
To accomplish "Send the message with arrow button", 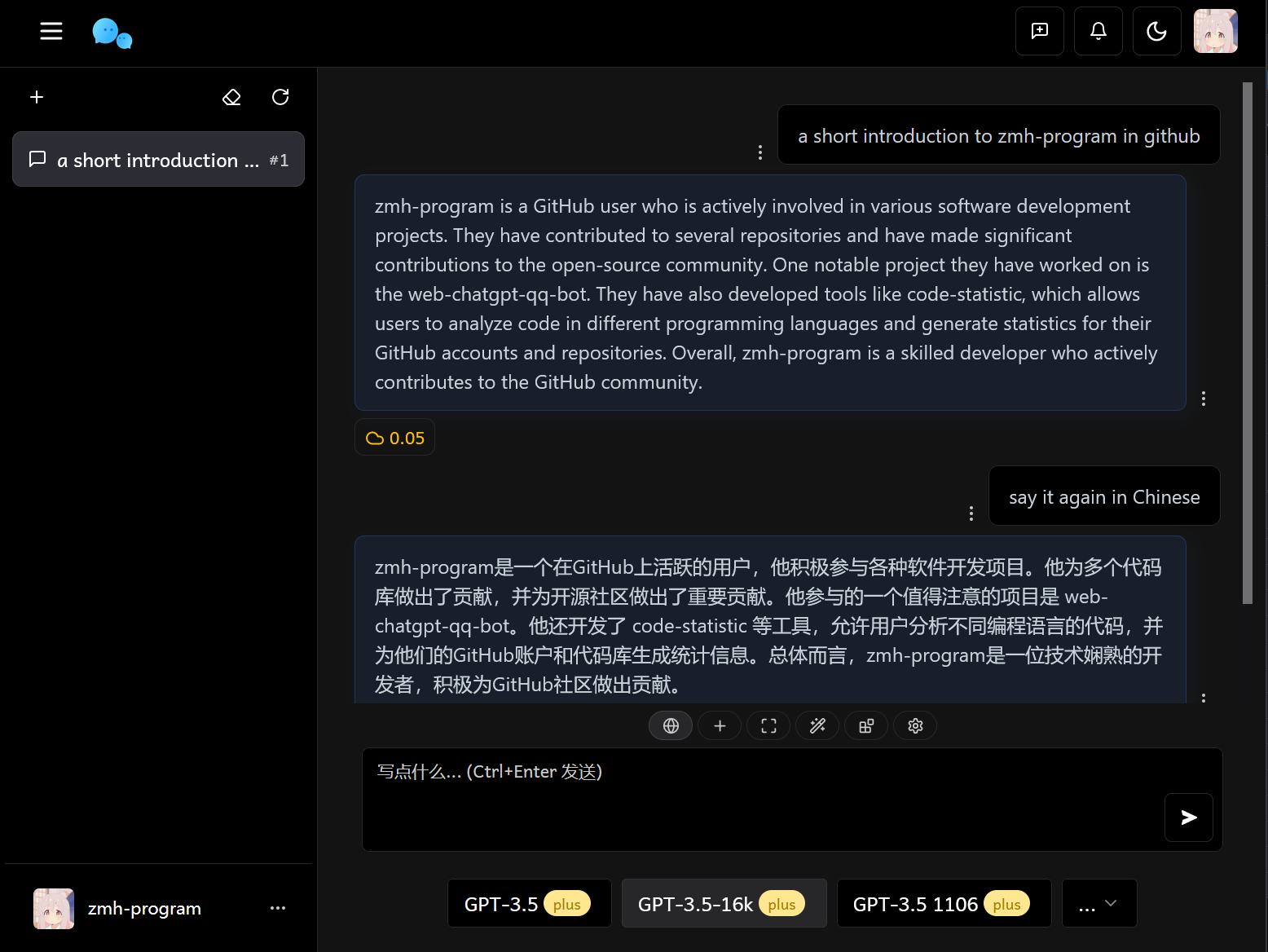I will click(x=1189, y=817).
